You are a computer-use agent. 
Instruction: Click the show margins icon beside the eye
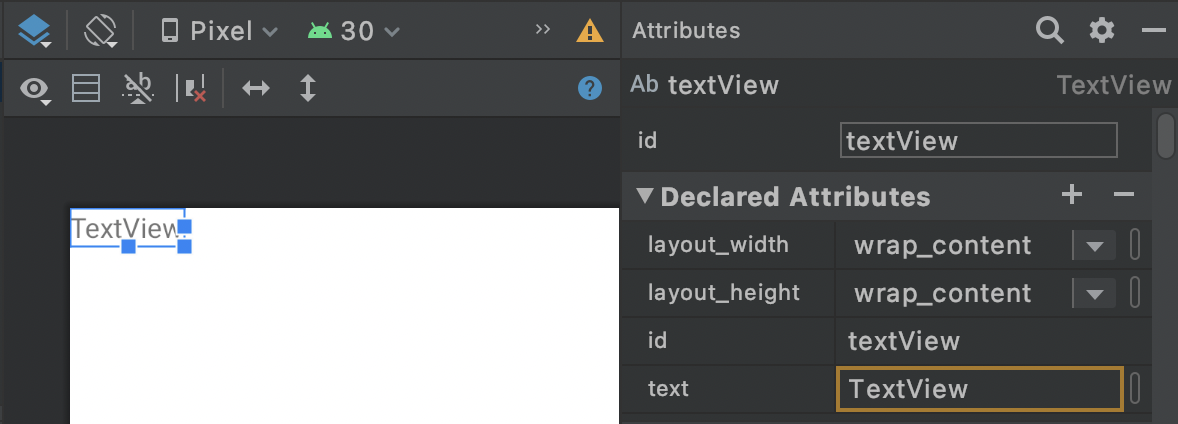tap(86, 88)
